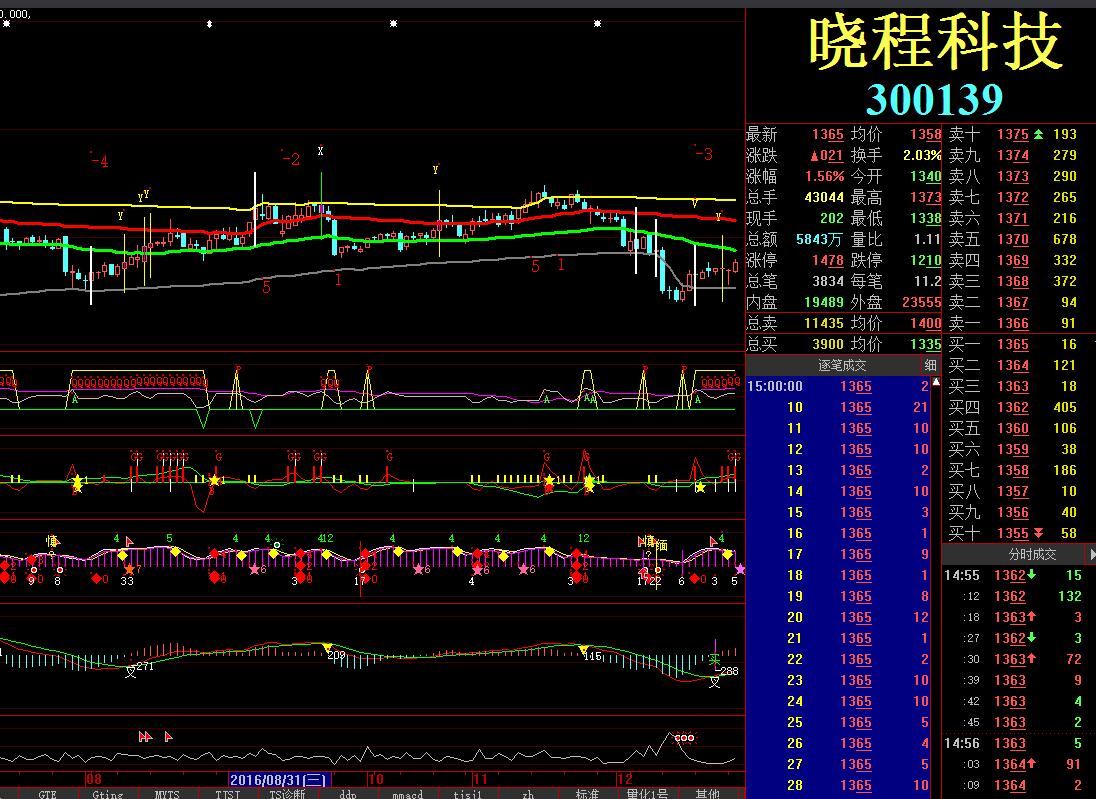Click the 内盘 value 19489
The height and width of the screenshot is (799, 1096).
pos(824,302)
